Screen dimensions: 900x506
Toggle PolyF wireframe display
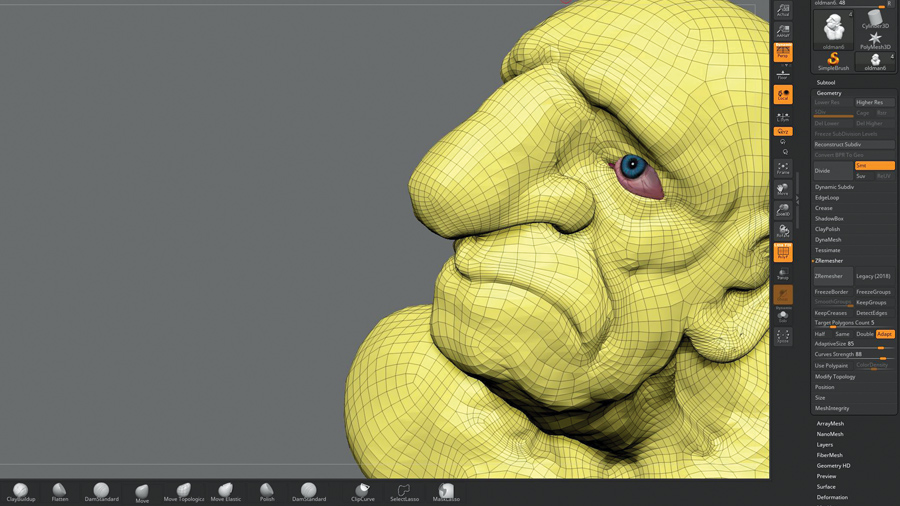[783, 252]
